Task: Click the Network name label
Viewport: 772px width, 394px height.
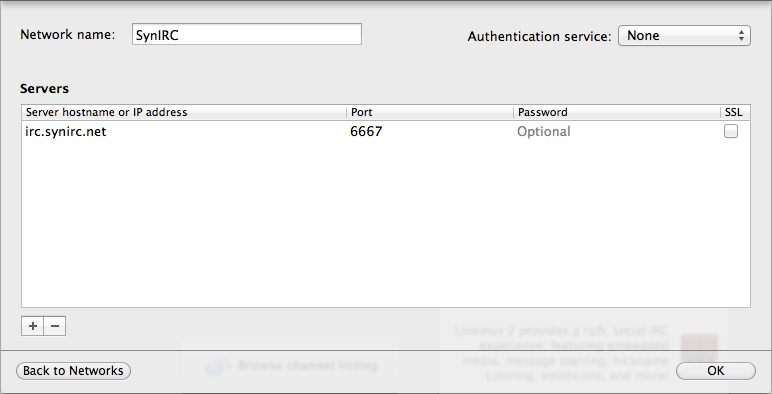Action: (67, 34)
